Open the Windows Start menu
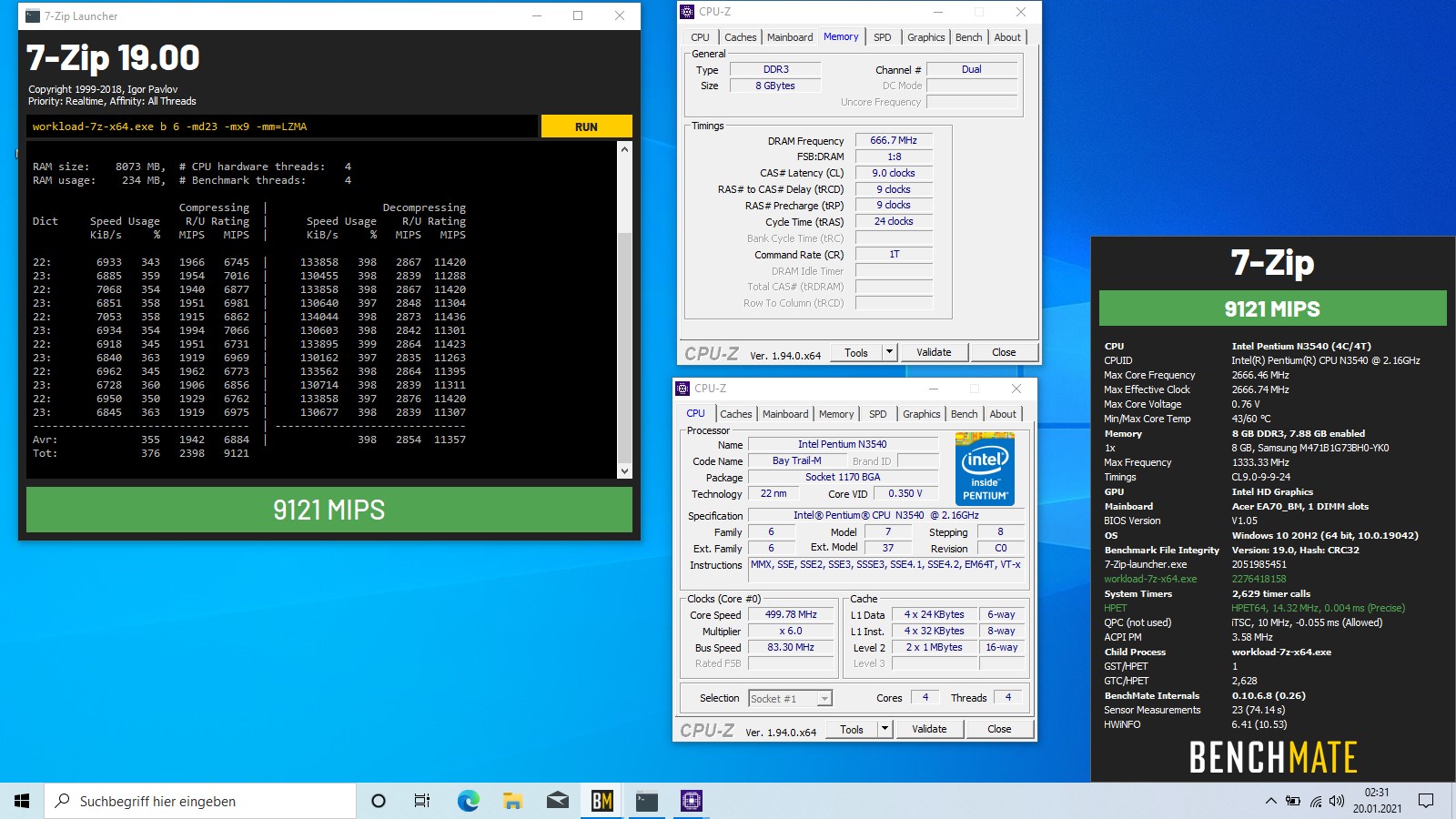The width and height of the screenshot is (1456, 819). [22, 801]
